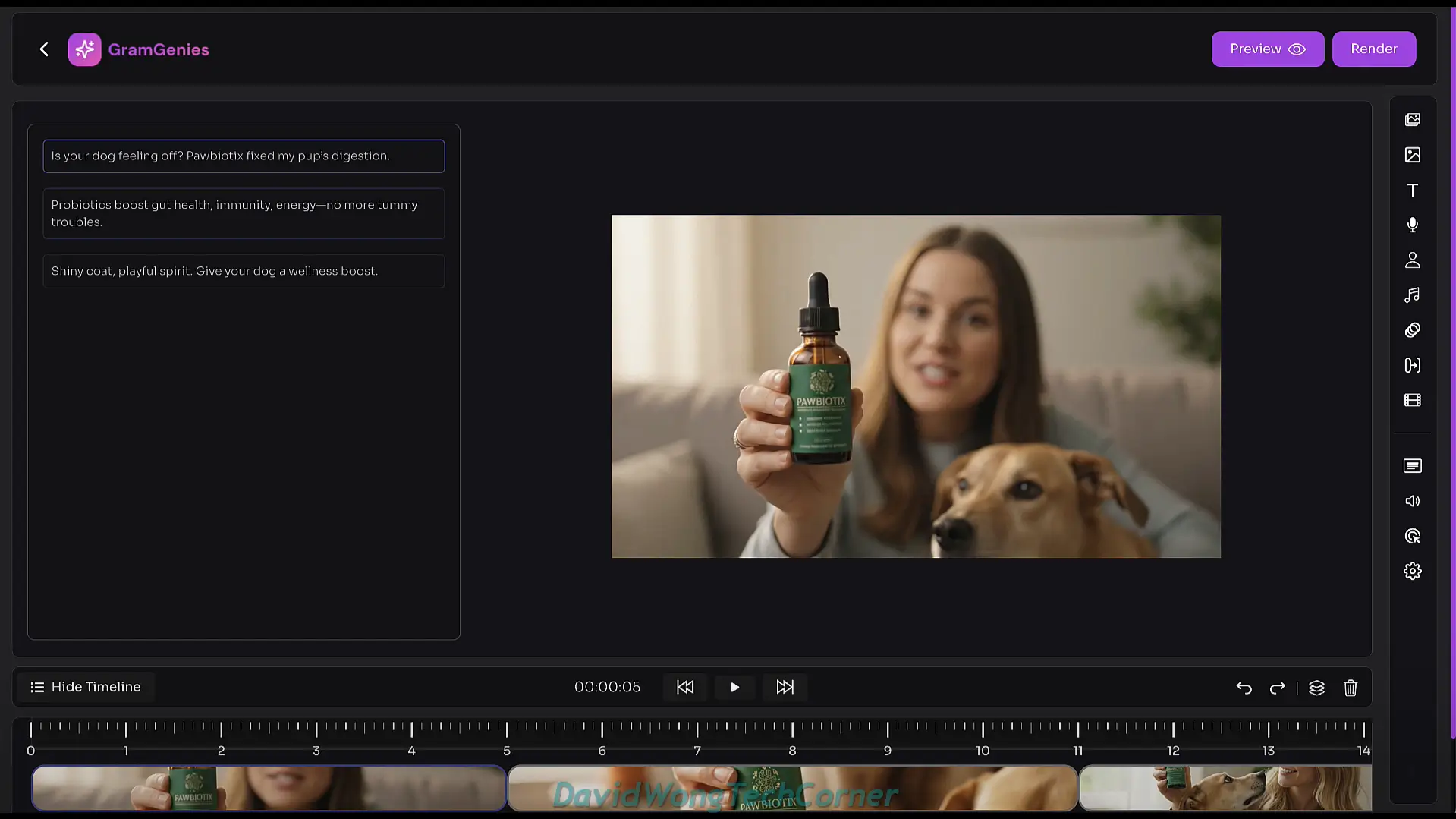Click Preview button with eye icon
This screenshot has width=1456, height=819.
coord(1267,49)
